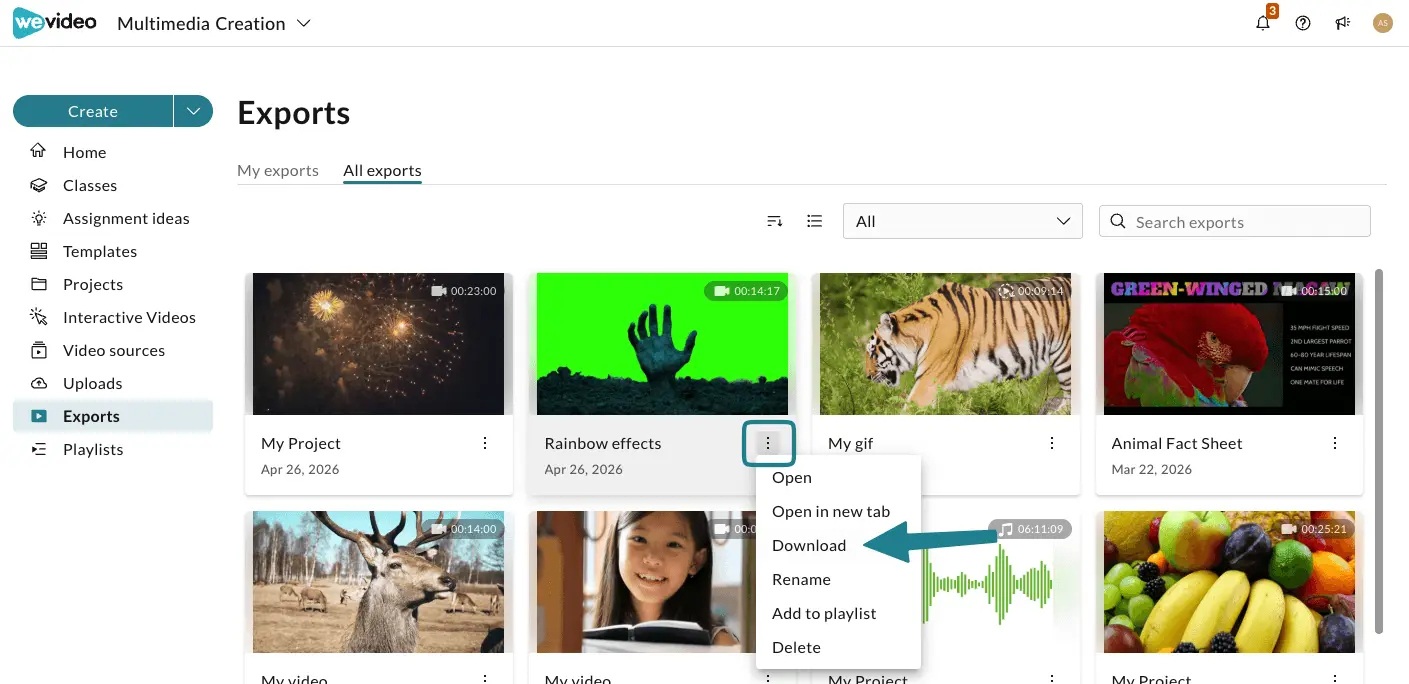Click the Home sidebar icon

39,152
